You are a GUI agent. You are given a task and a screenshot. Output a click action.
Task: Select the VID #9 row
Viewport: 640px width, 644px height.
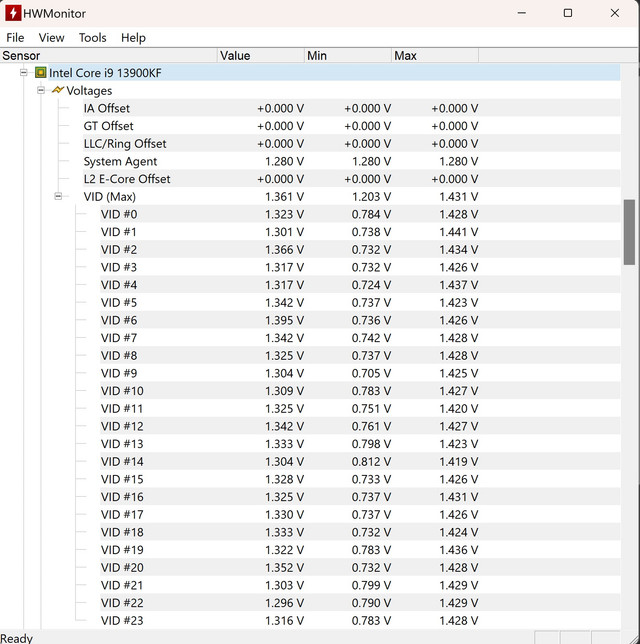[x=360, y=373]
